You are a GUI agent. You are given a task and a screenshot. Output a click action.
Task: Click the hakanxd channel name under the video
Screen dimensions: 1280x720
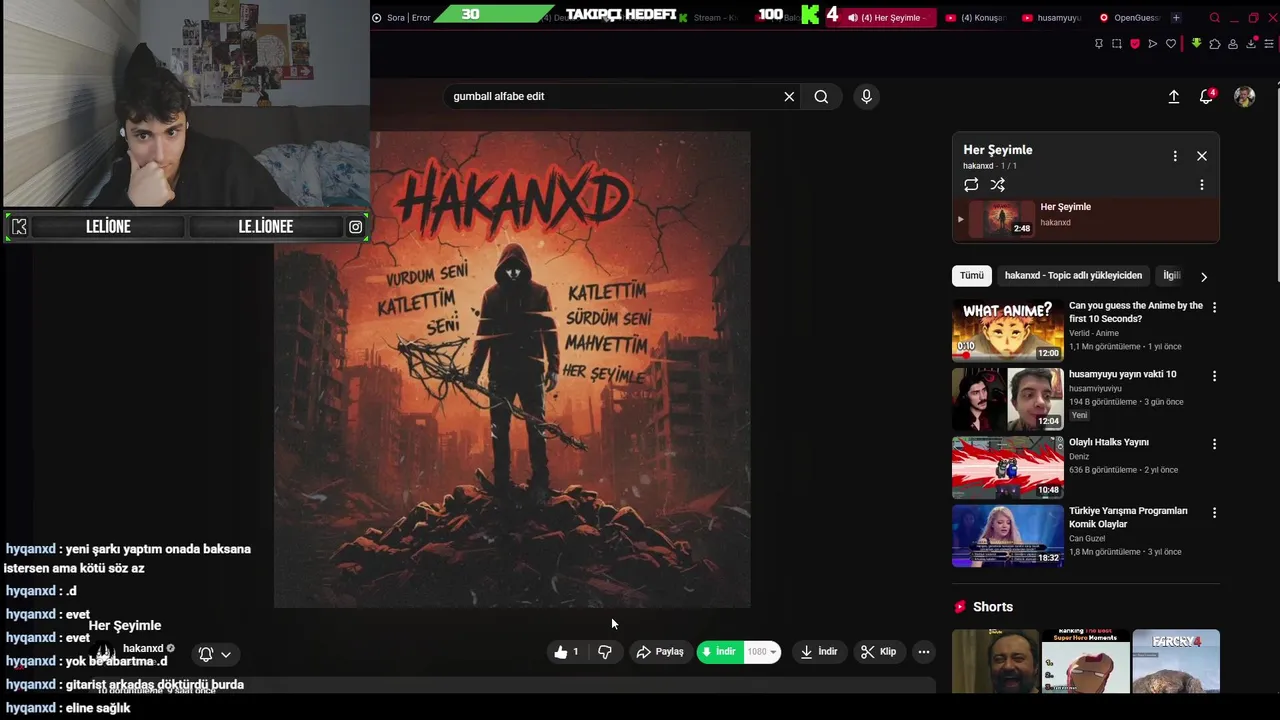143,649
